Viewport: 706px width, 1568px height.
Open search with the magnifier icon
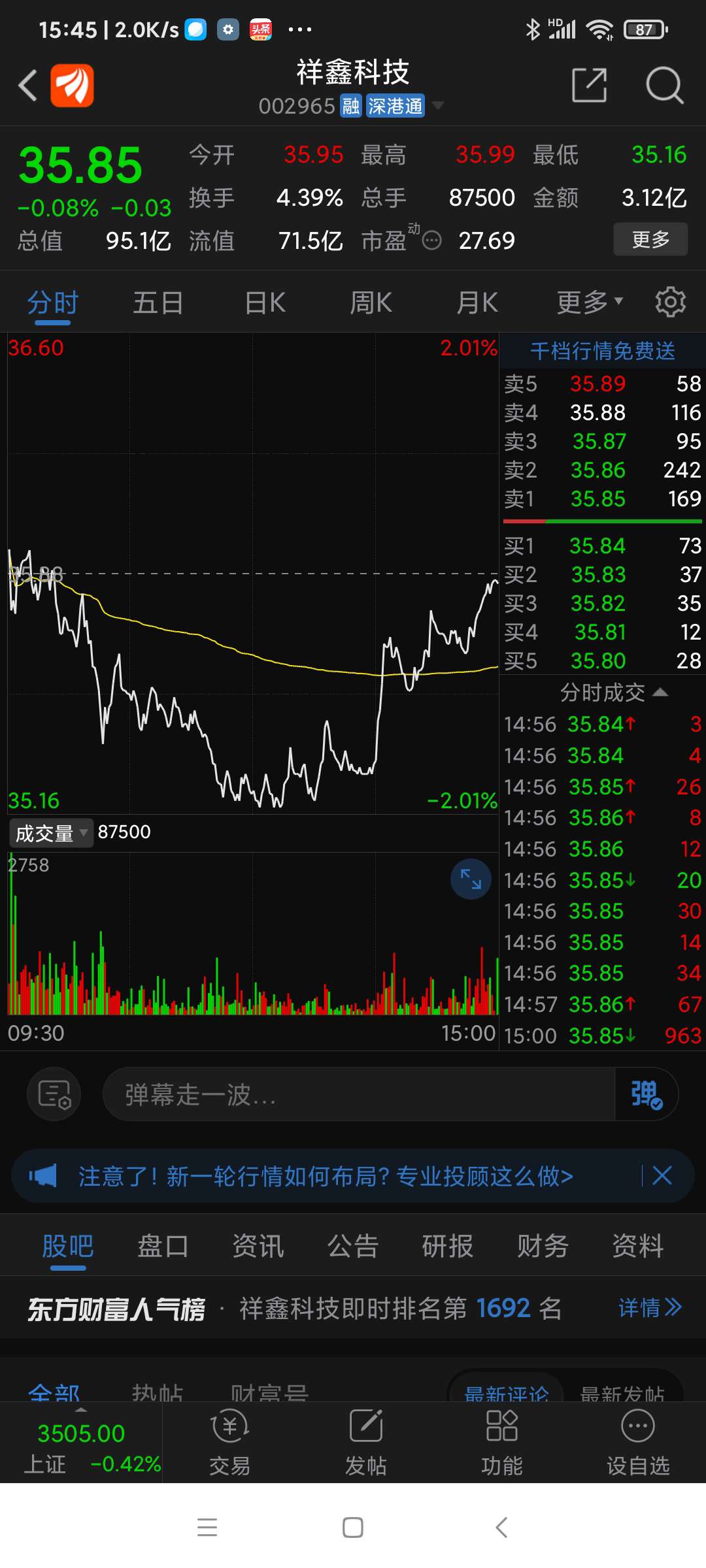click(664, 85)
